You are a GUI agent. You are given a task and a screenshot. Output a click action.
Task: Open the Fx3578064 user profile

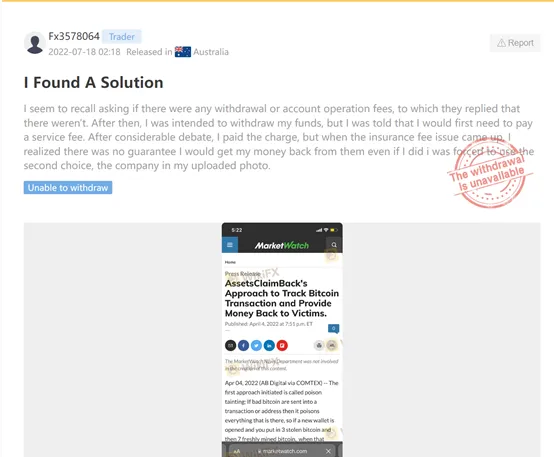pyautogui.click(x=74, y=36)
